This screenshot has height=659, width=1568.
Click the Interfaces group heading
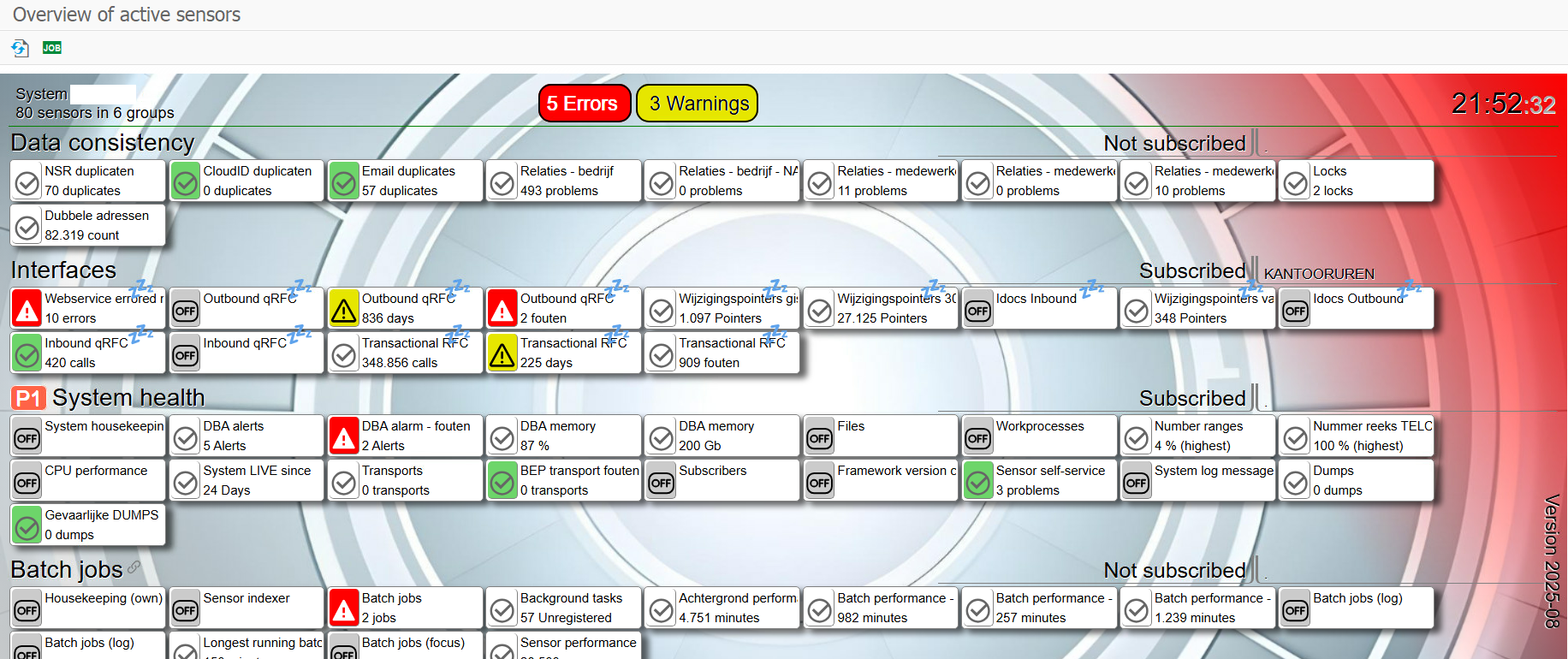[x=63, y=270]
